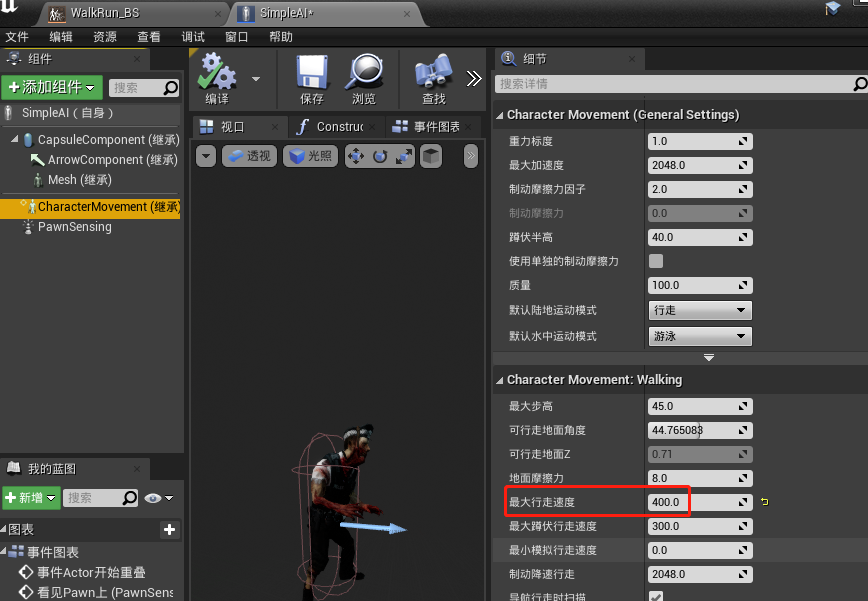Select the Event ActorBeginOverlap entry

point(82,572)
